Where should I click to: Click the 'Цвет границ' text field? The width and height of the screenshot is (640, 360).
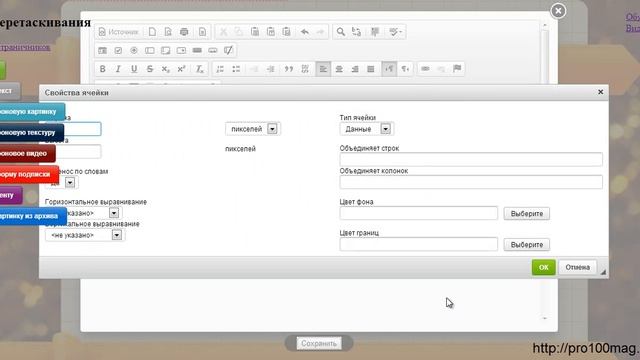pyautogui.click(x=418, y=244)
